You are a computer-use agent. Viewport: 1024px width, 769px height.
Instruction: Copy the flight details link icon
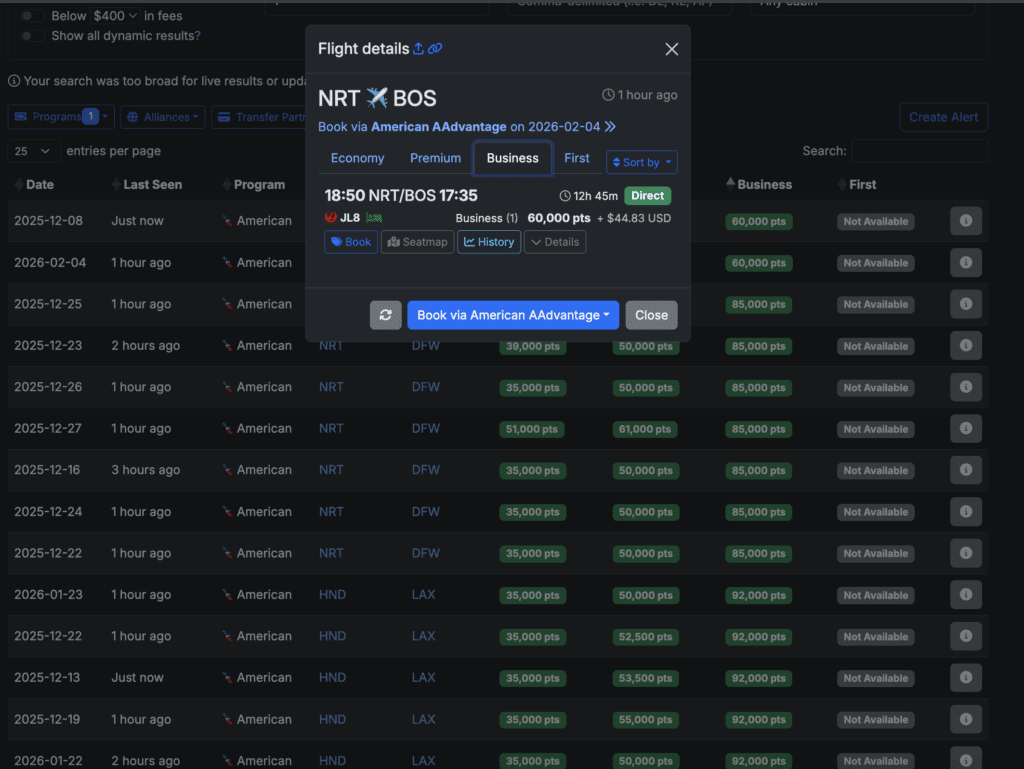(437, 47)
